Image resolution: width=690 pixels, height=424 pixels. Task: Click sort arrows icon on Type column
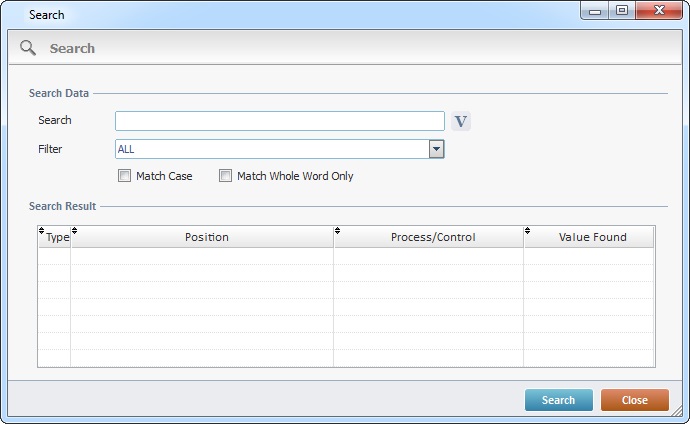coord(42,231)
